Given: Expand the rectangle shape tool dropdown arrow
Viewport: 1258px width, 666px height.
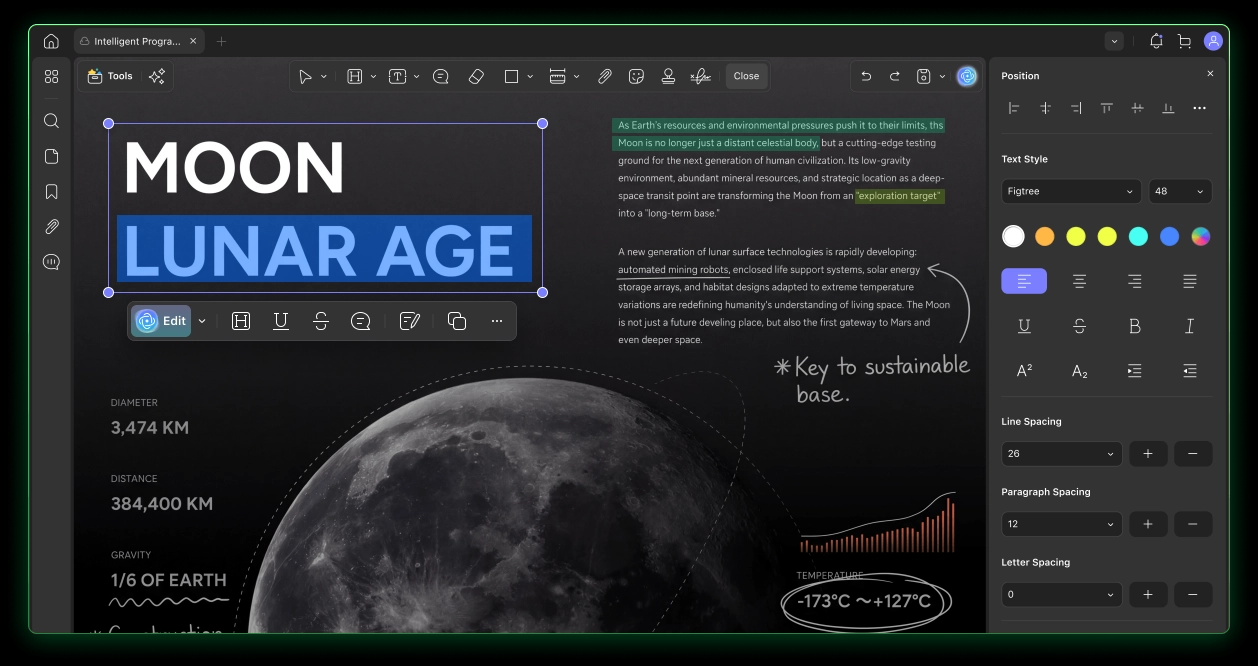Looking at the screenshot, I should (x=530, y=76).
